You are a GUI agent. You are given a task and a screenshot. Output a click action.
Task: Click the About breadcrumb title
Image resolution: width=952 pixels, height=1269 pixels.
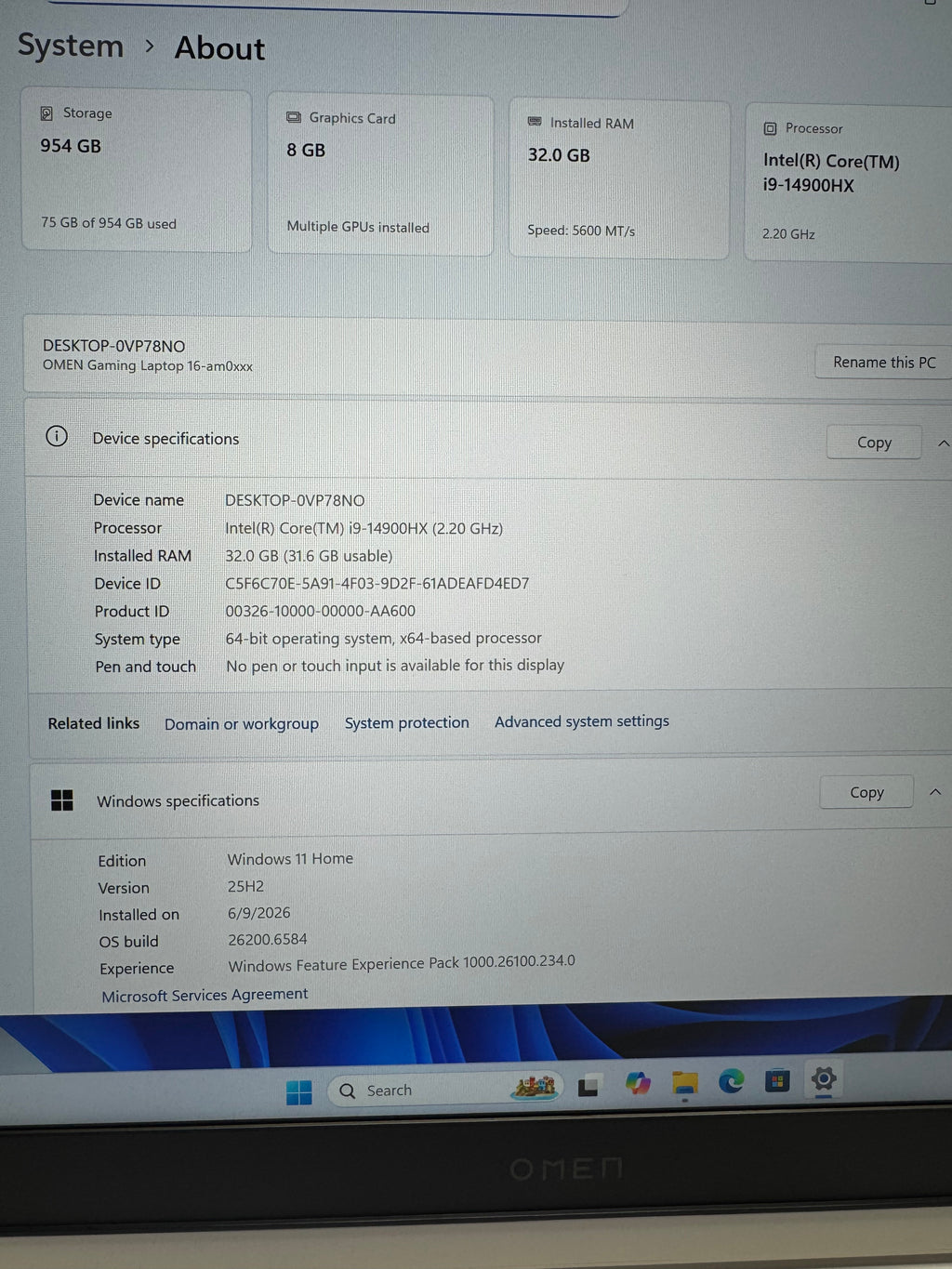220,47
